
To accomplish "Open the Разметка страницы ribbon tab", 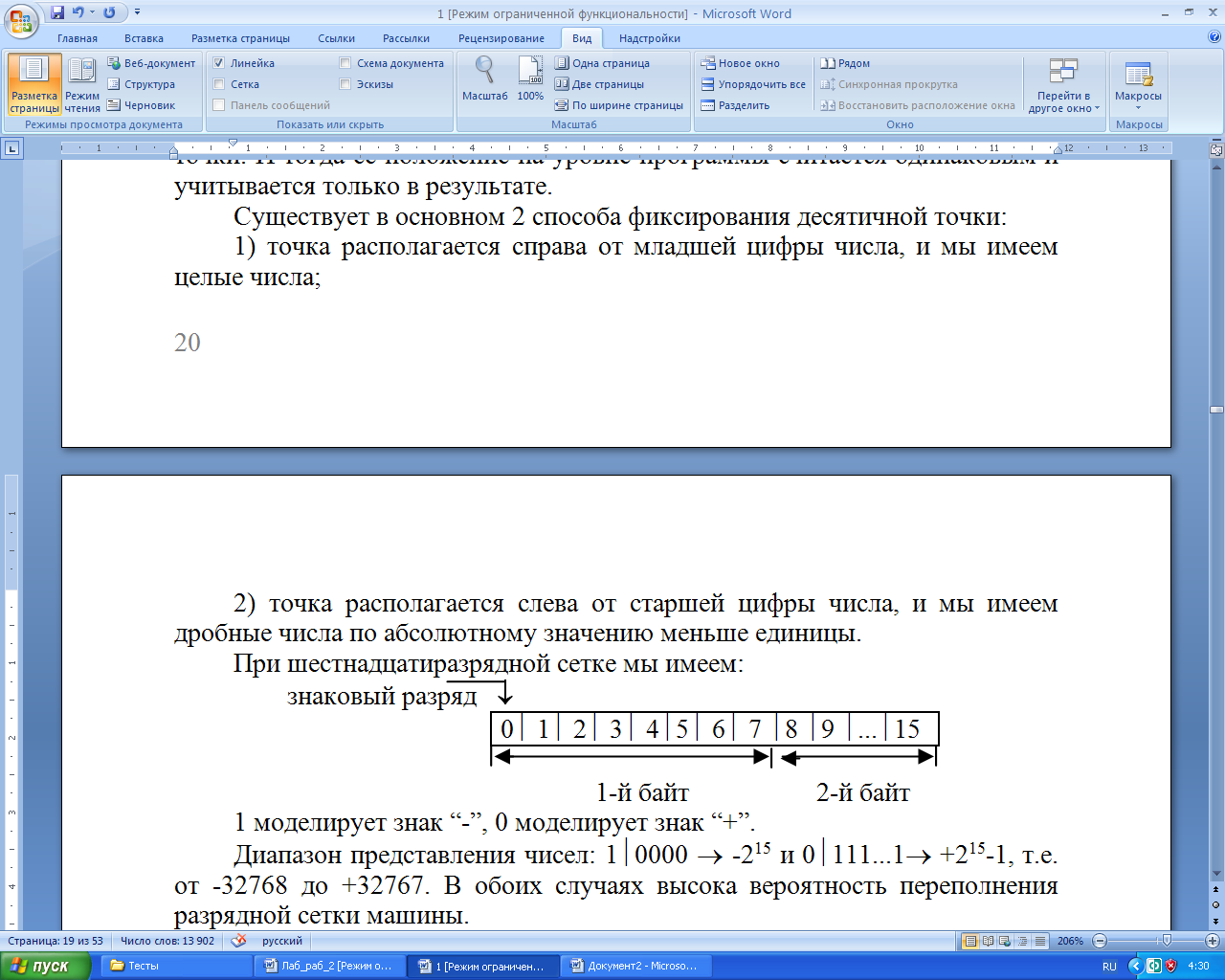I will pos(240,38).
